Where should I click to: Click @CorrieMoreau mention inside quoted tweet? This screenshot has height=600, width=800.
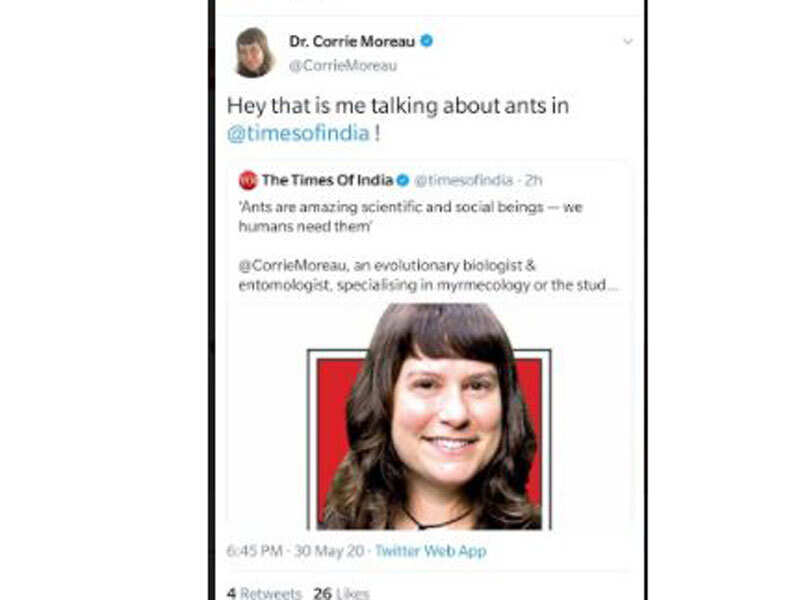pyautogui.click(x=288, y=266)
